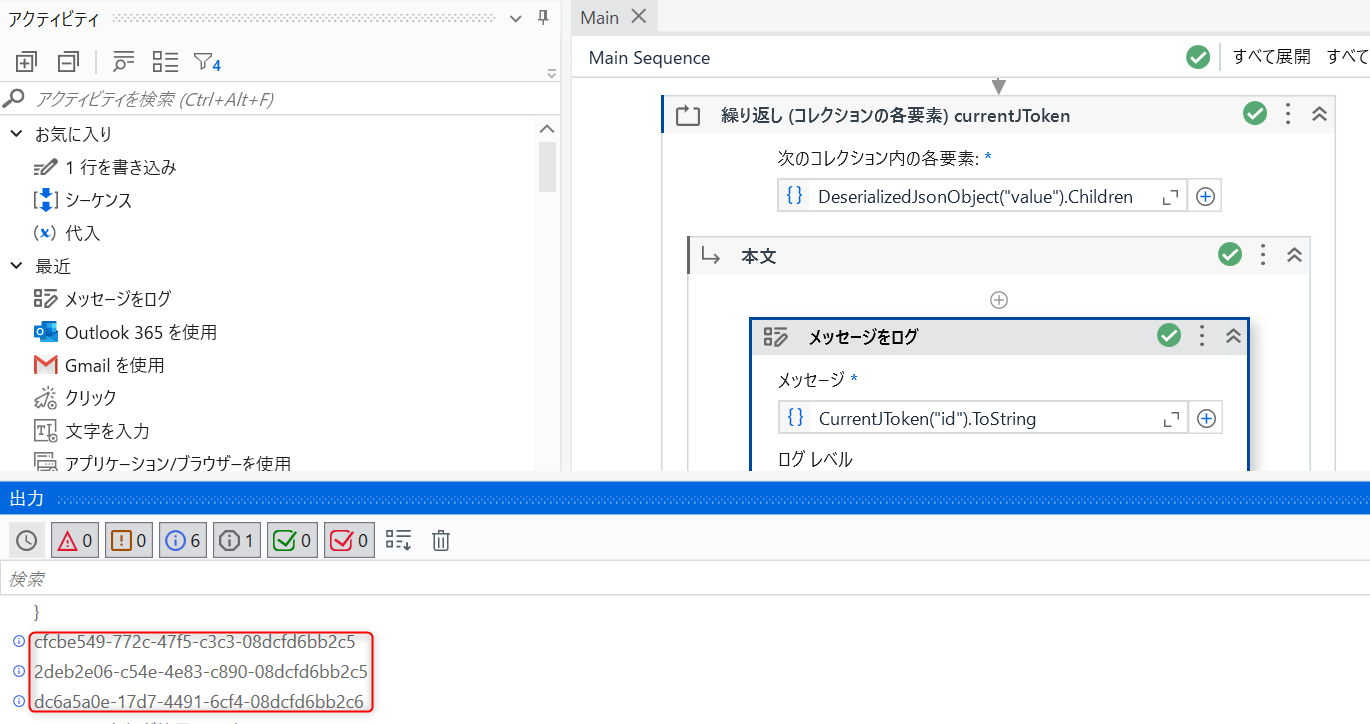The image size is (1370, 724).
Task: Click the search-list view toolbar icon
Action: 123,62
